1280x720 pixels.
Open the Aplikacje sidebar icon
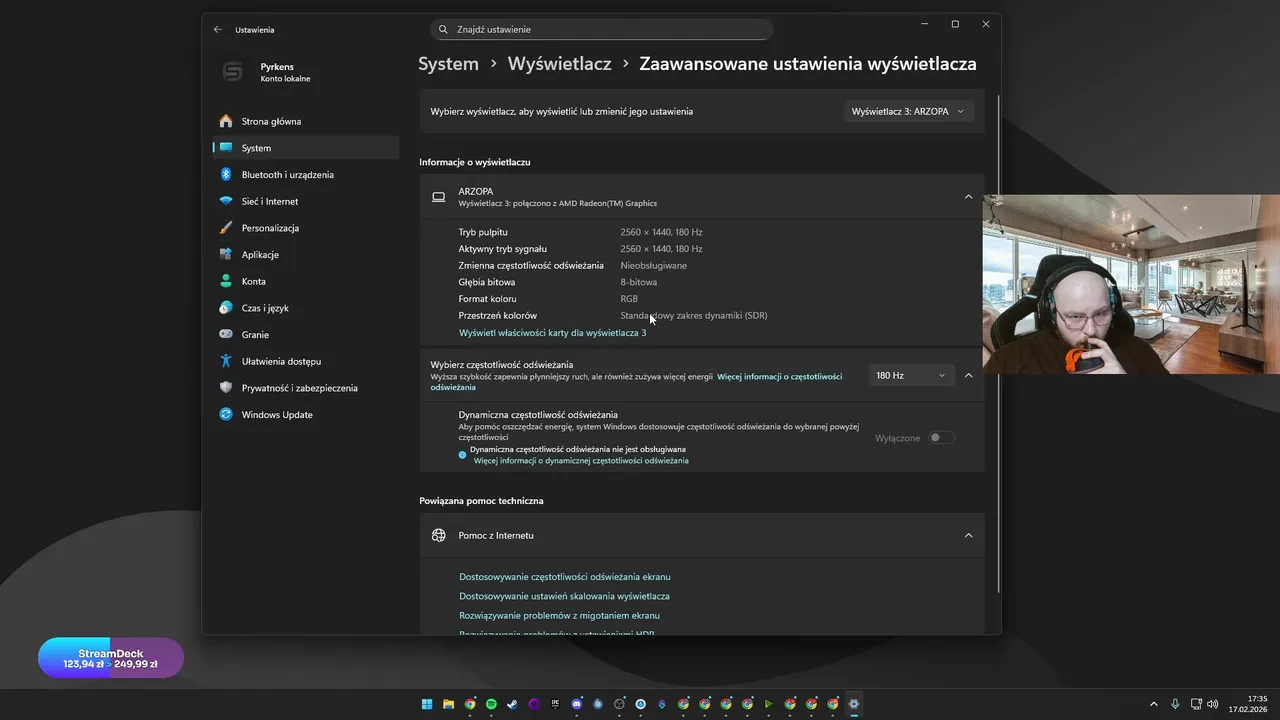(x=226, y=254)
